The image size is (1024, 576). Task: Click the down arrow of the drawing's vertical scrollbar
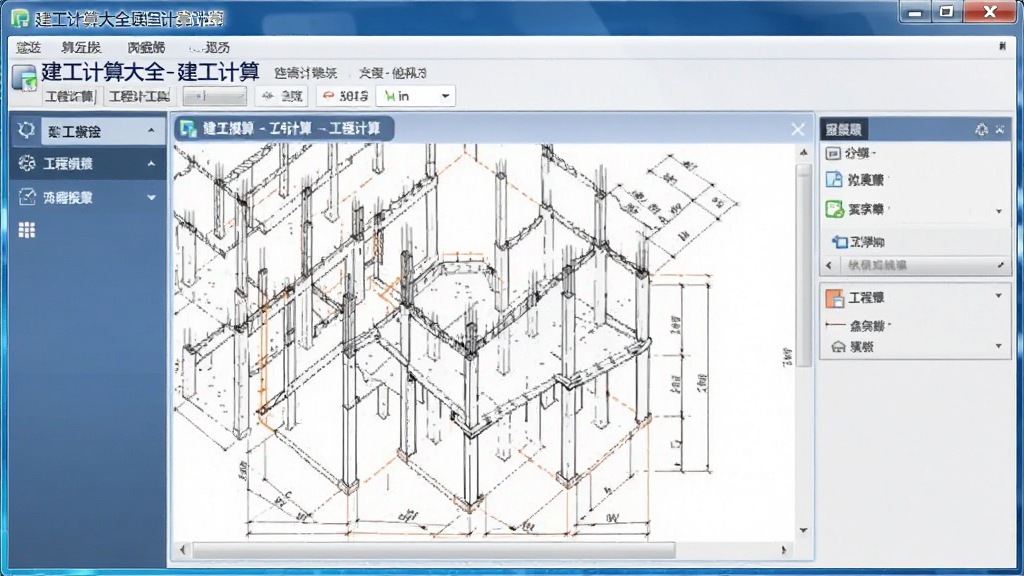[x=804, y=530]
